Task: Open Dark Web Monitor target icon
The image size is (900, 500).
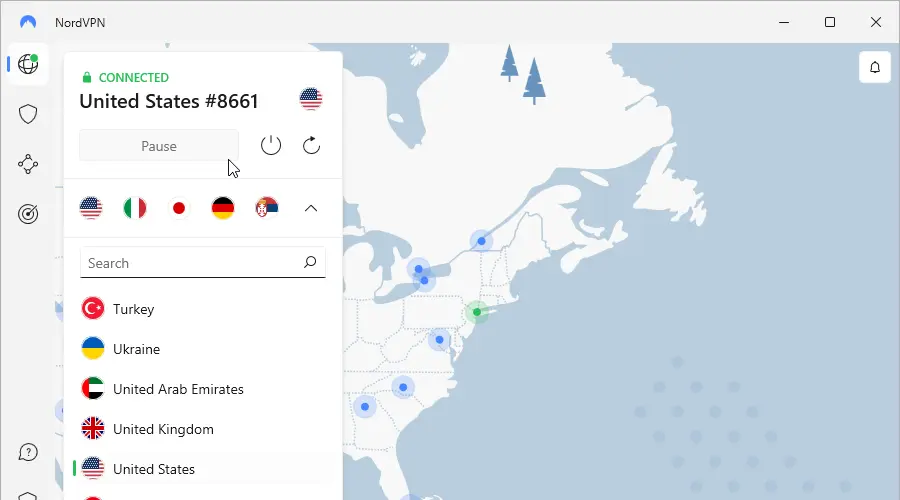Action: point(28,214)
